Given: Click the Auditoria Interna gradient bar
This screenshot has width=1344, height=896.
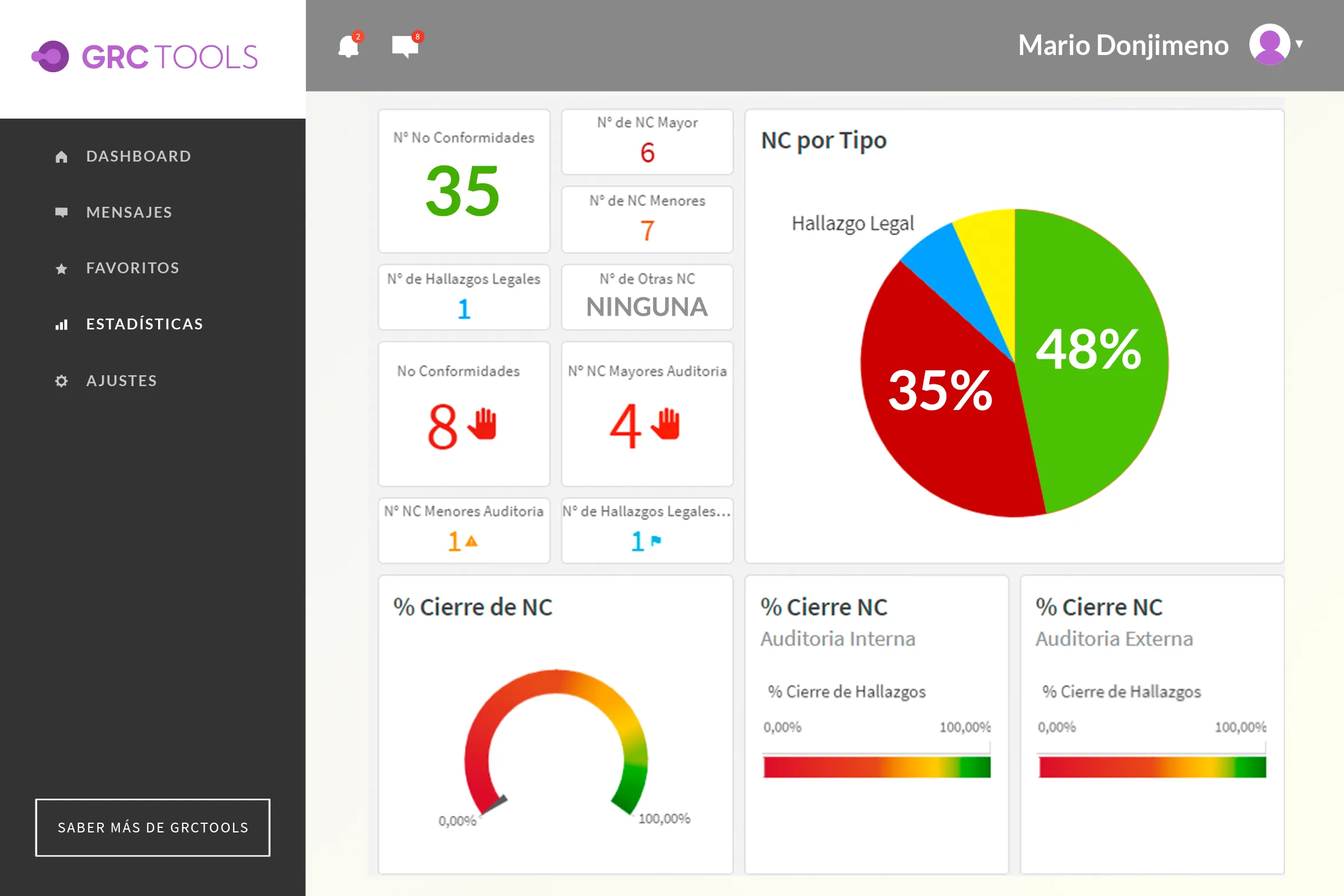Looking at the screenshot, I should [x=877, y=767].
